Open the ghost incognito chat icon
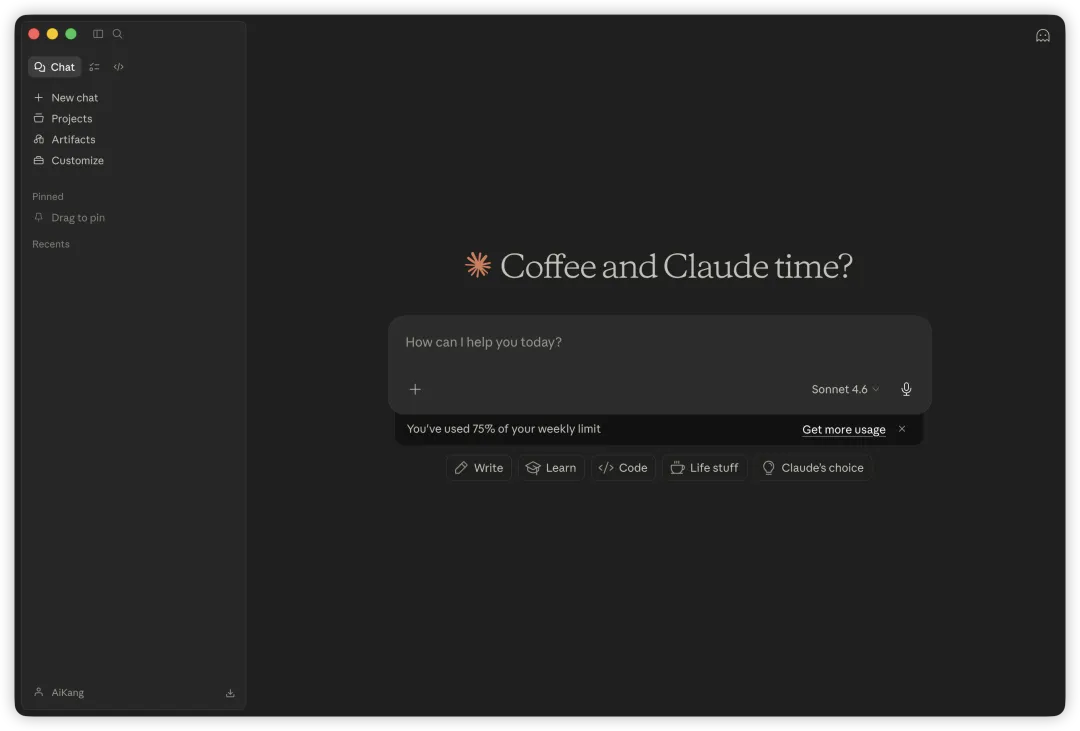The image size is (1080, 731). tap(1043, 36)
